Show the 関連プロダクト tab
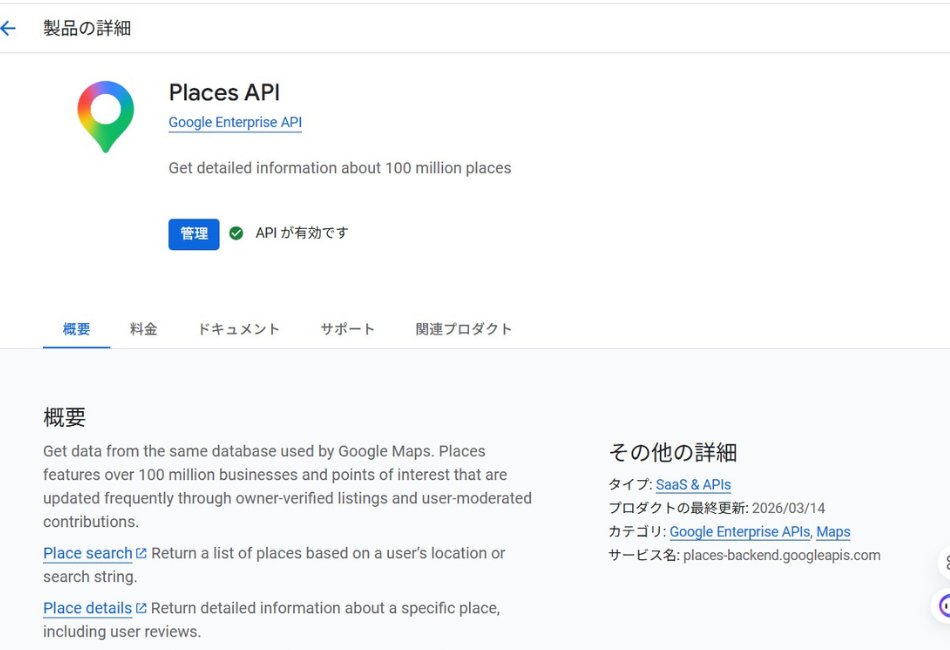 click(x=463, y=329)
